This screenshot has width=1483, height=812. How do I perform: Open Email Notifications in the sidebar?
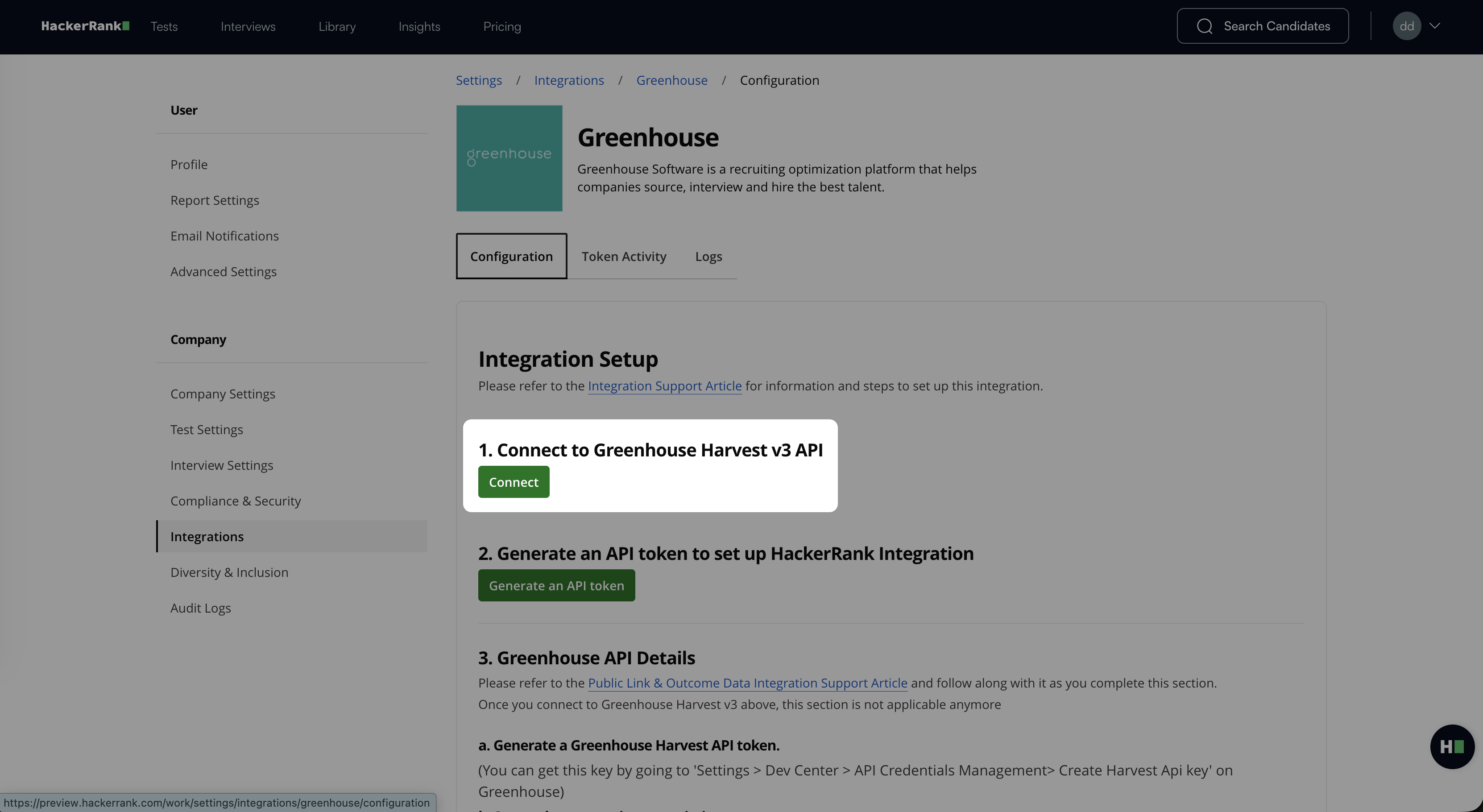pos(224,236)
